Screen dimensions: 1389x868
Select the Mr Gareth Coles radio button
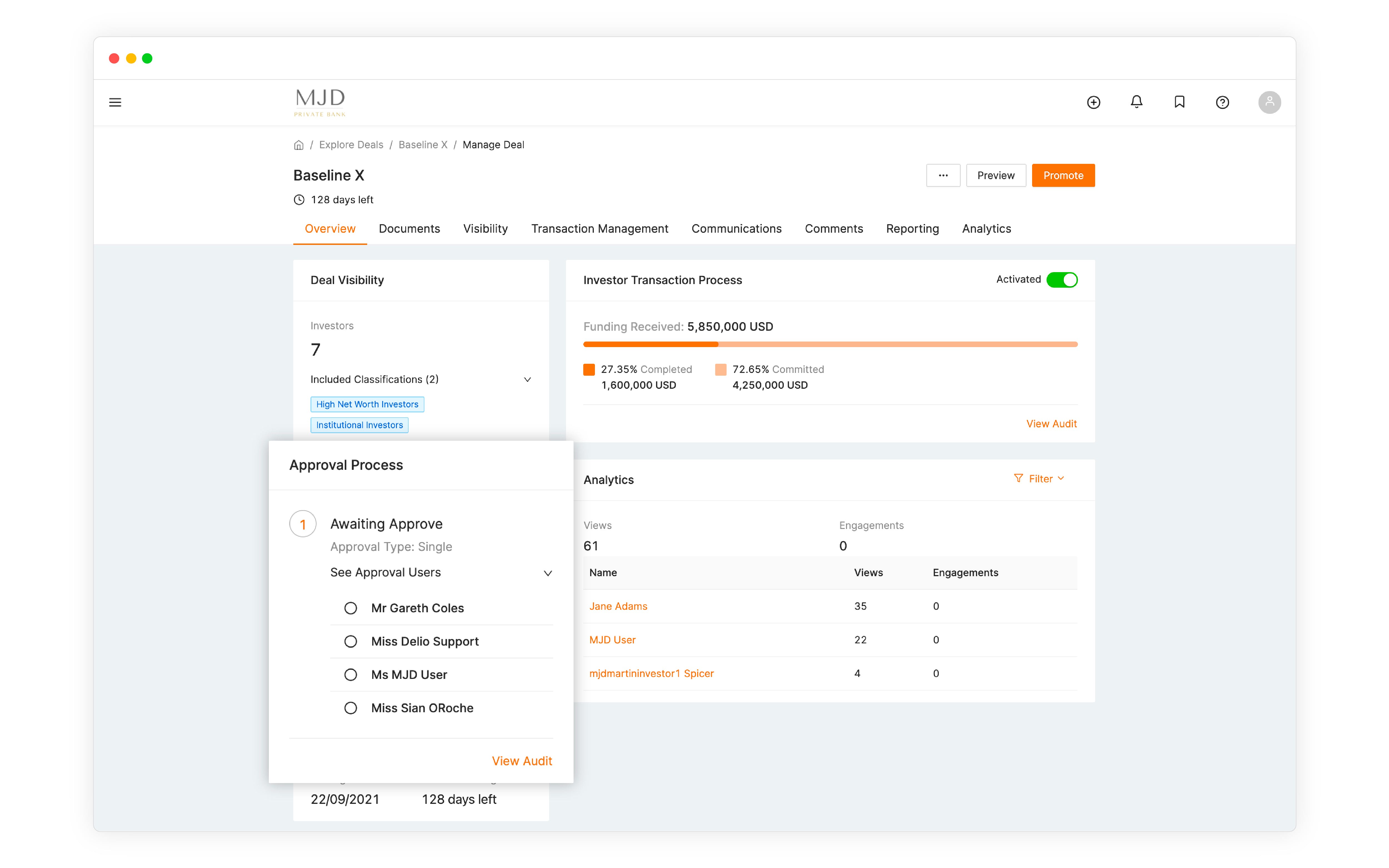[350, 608]
